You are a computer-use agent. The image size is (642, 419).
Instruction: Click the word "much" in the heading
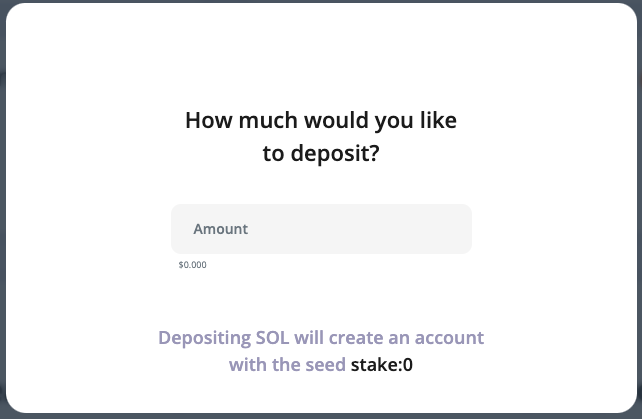click(260, 121)
